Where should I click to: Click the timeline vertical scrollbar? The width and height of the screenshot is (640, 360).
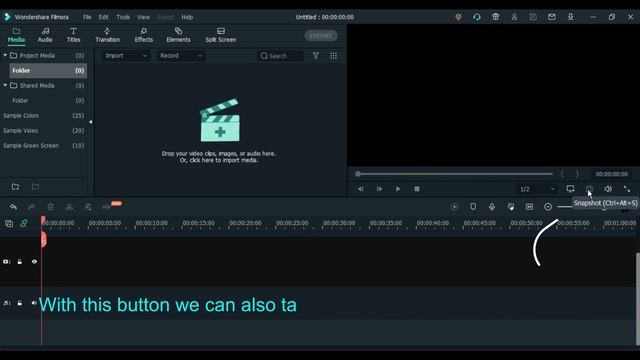[638, 299]
